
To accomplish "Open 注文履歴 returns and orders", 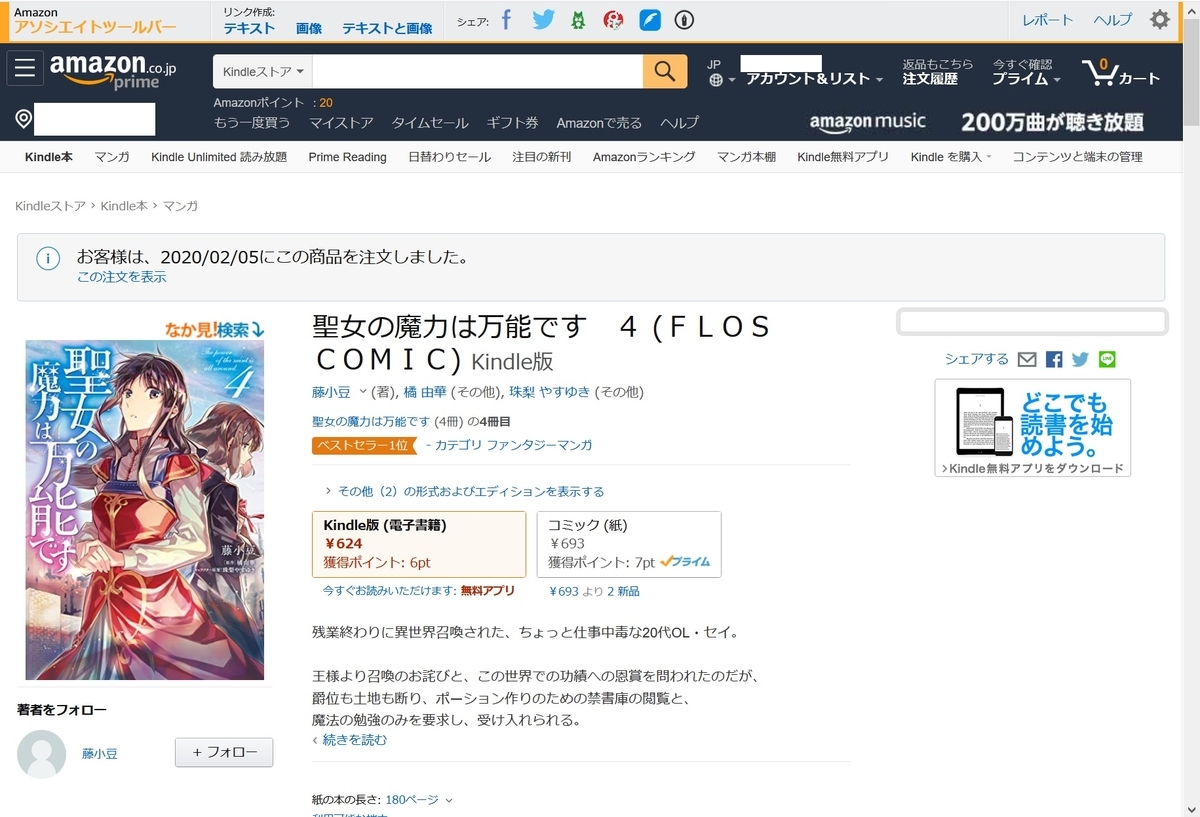I will click(x=937, y=72).
